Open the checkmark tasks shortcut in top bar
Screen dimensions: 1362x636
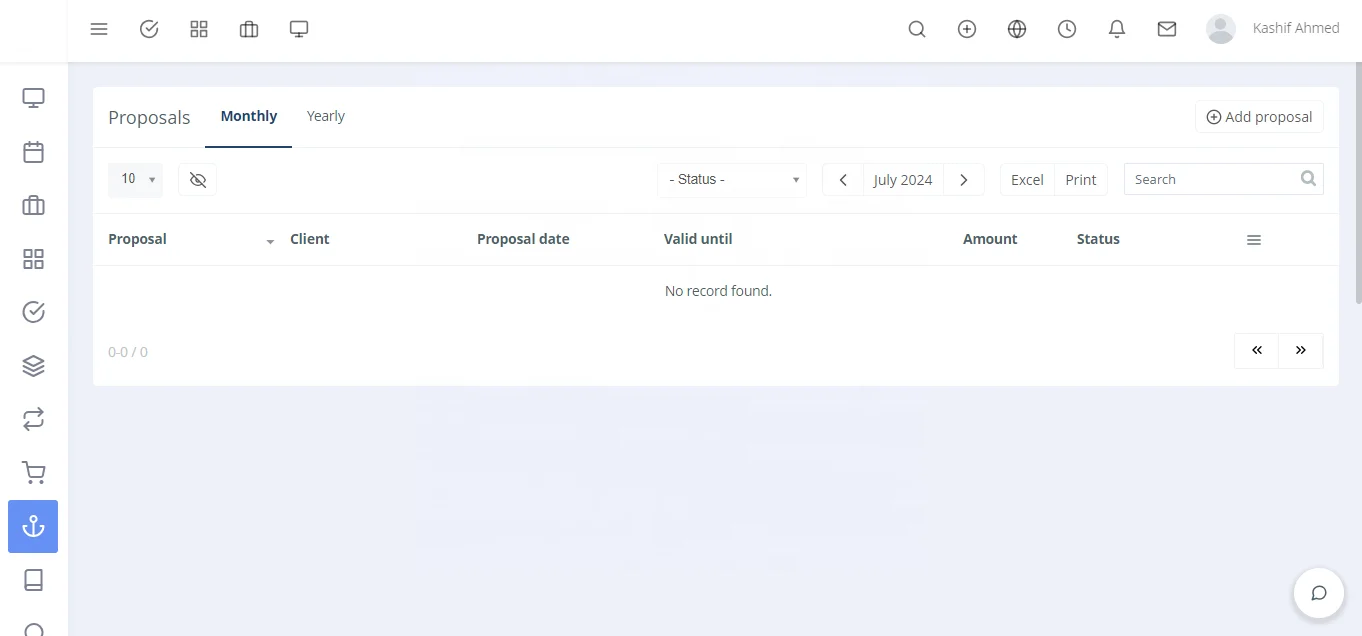[x=149, y=29]
